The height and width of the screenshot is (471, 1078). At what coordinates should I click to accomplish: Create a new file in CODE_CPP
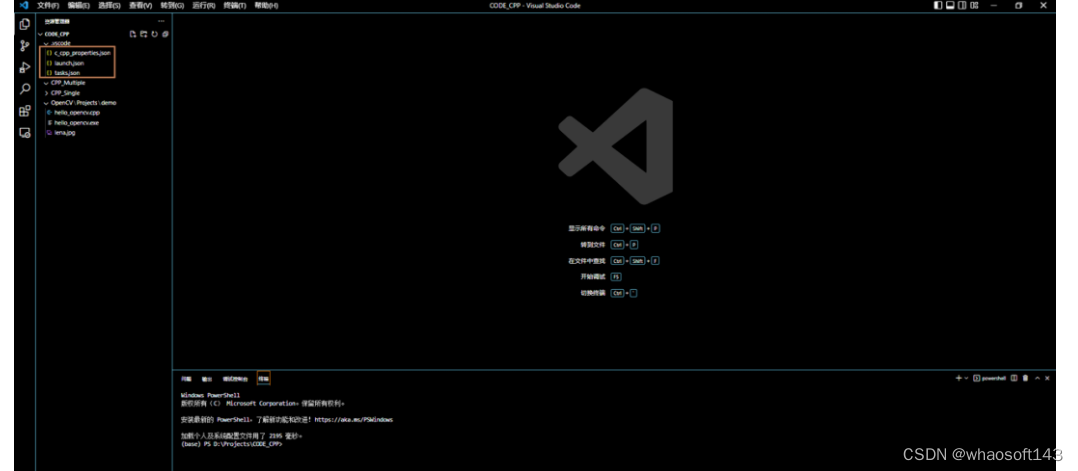[x=133, y=34]
